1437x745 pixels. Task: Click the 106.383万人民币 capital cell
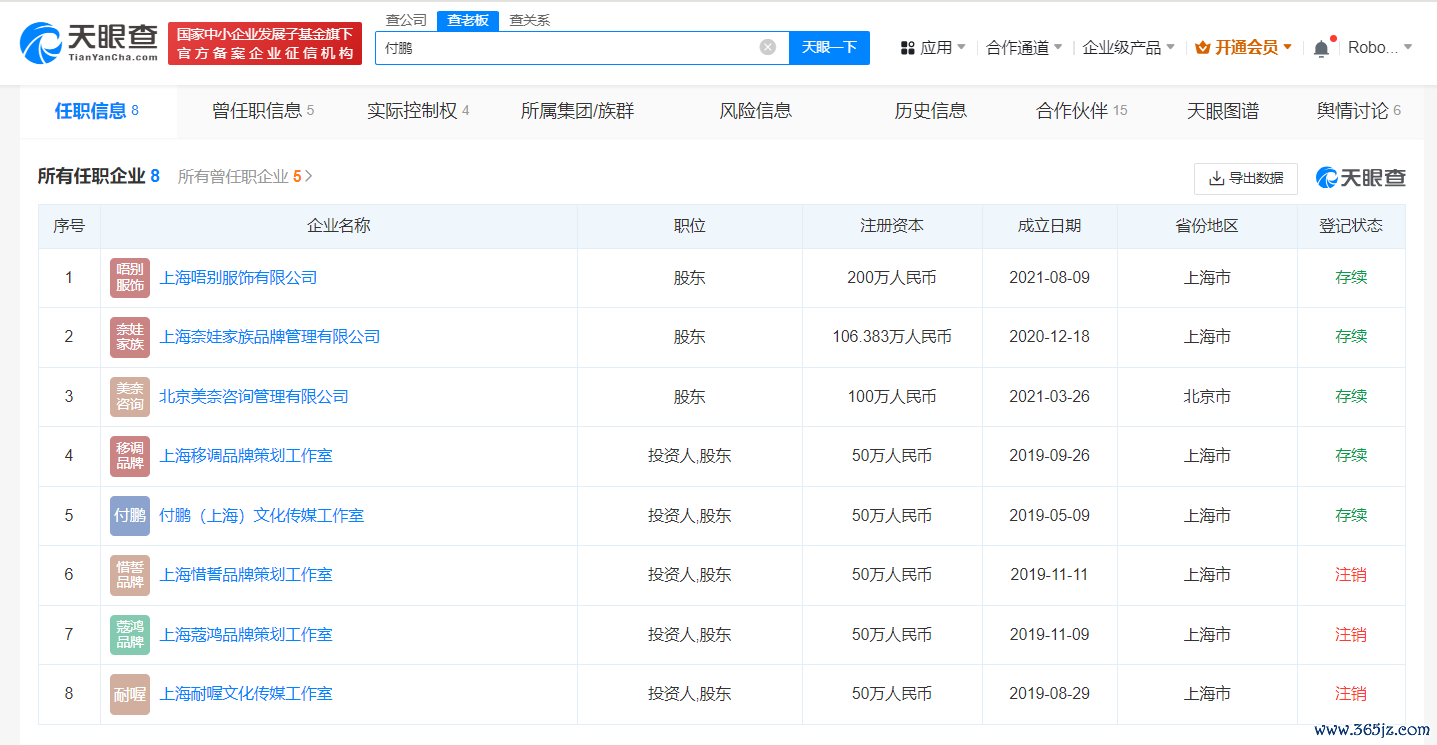pyautogui.click(x=892, y=337)
